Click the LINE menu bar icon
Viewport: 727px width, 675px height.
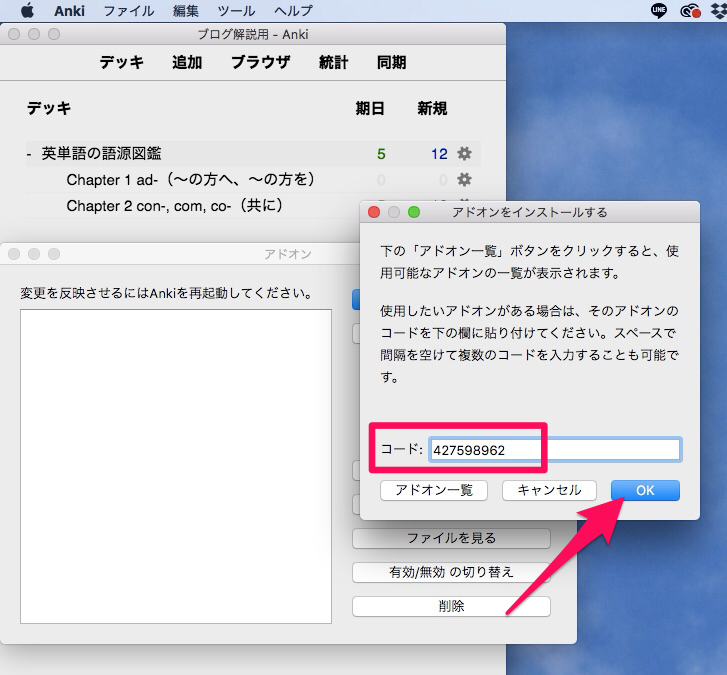coord(659,11)
